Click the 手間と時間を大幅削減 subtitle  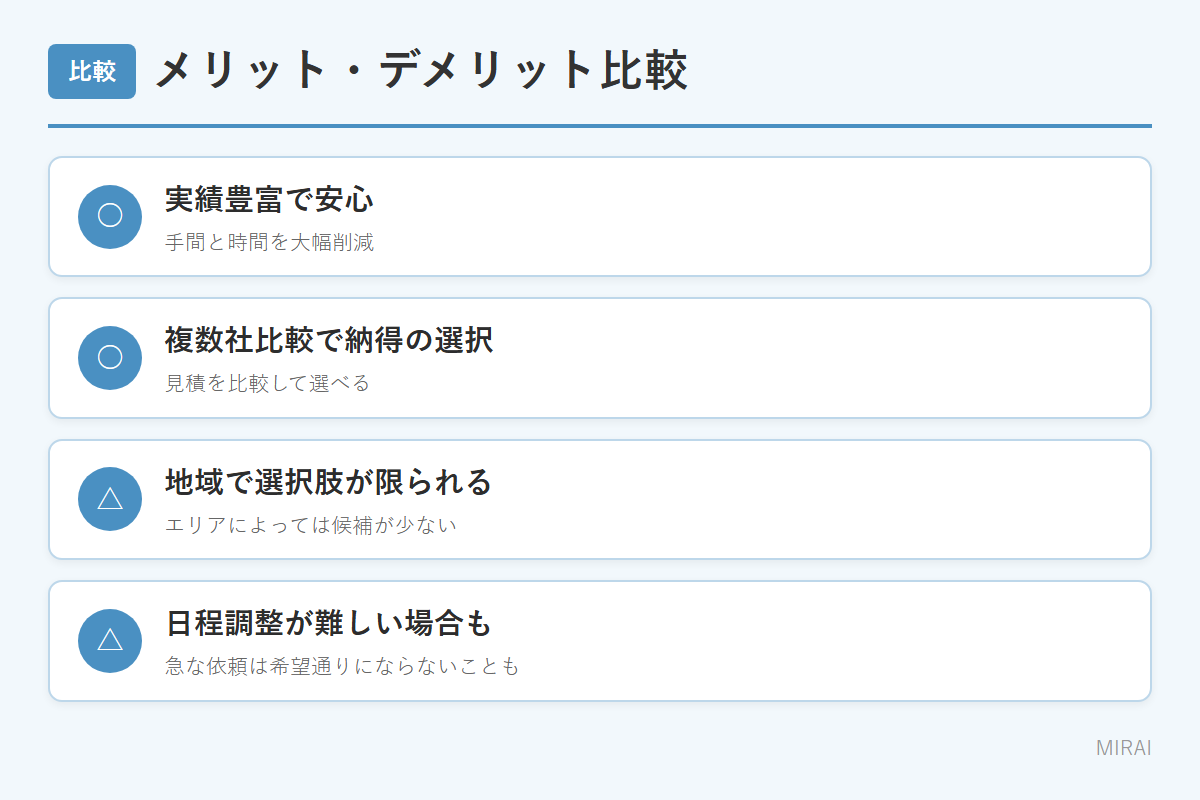click(x=269, y=242)
